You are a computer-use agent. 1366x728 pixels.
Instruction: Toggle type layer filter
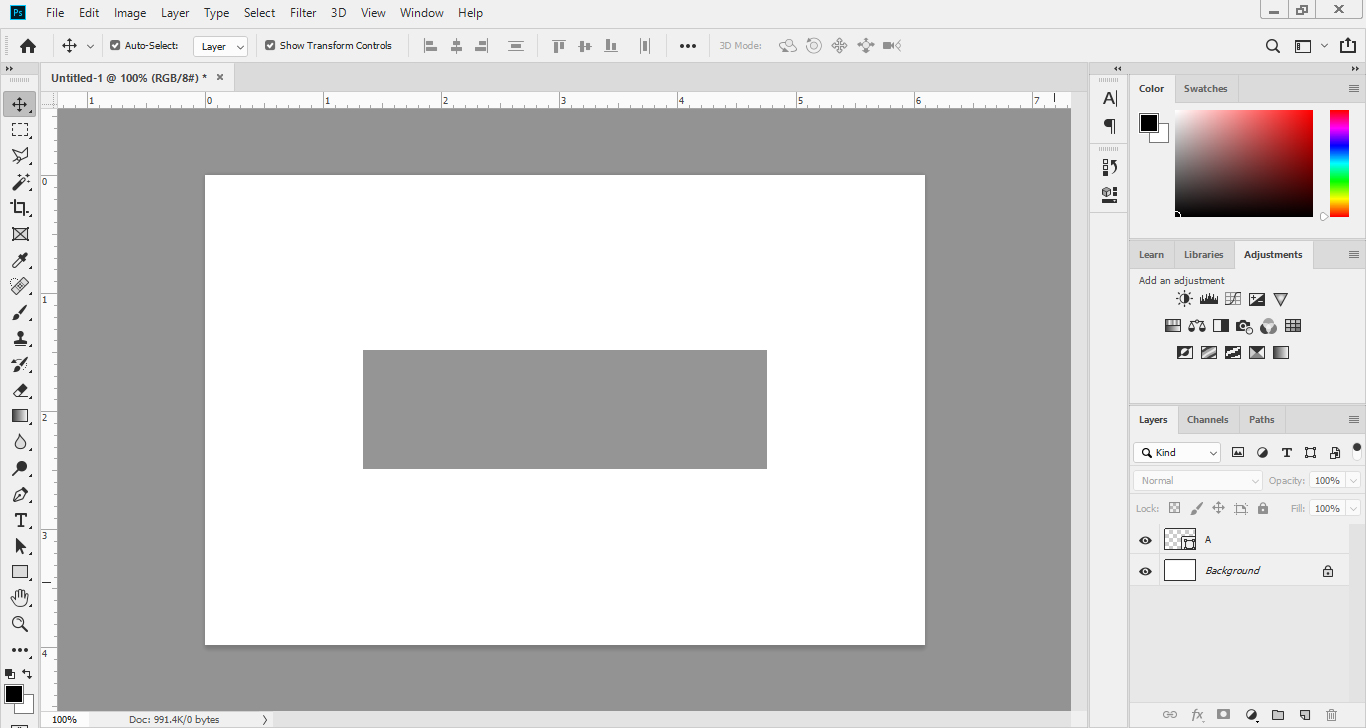pos(1286,452)
